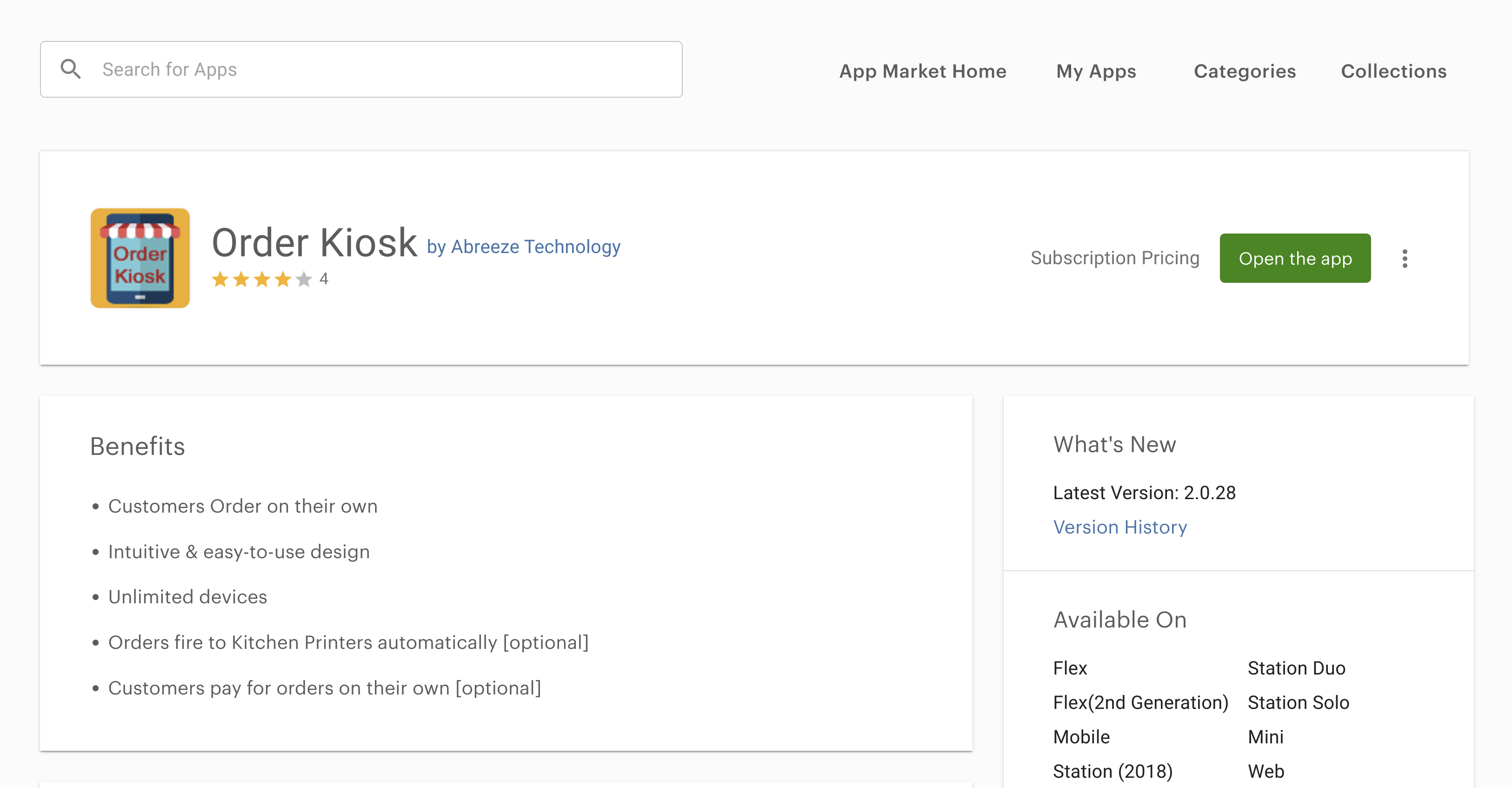Screen dimensions: 1512x788
Task: Click the Benefits heading
Action: [137, 446]
